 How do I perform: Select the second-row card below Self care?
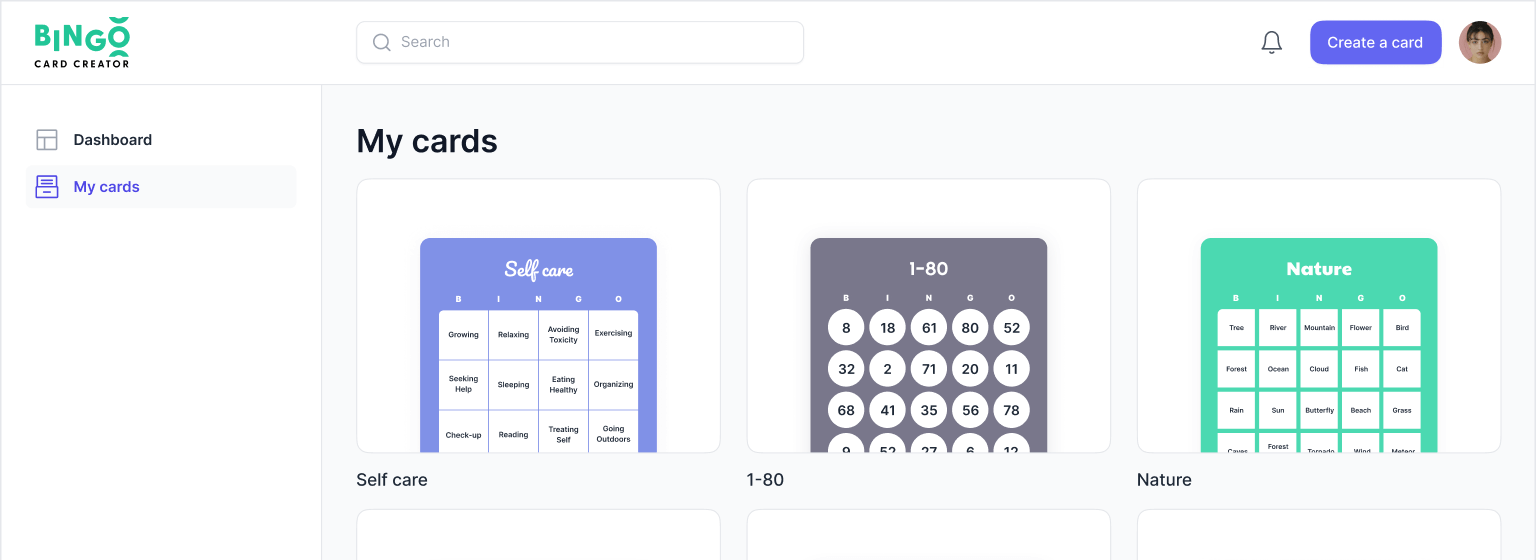click(538, 536)
